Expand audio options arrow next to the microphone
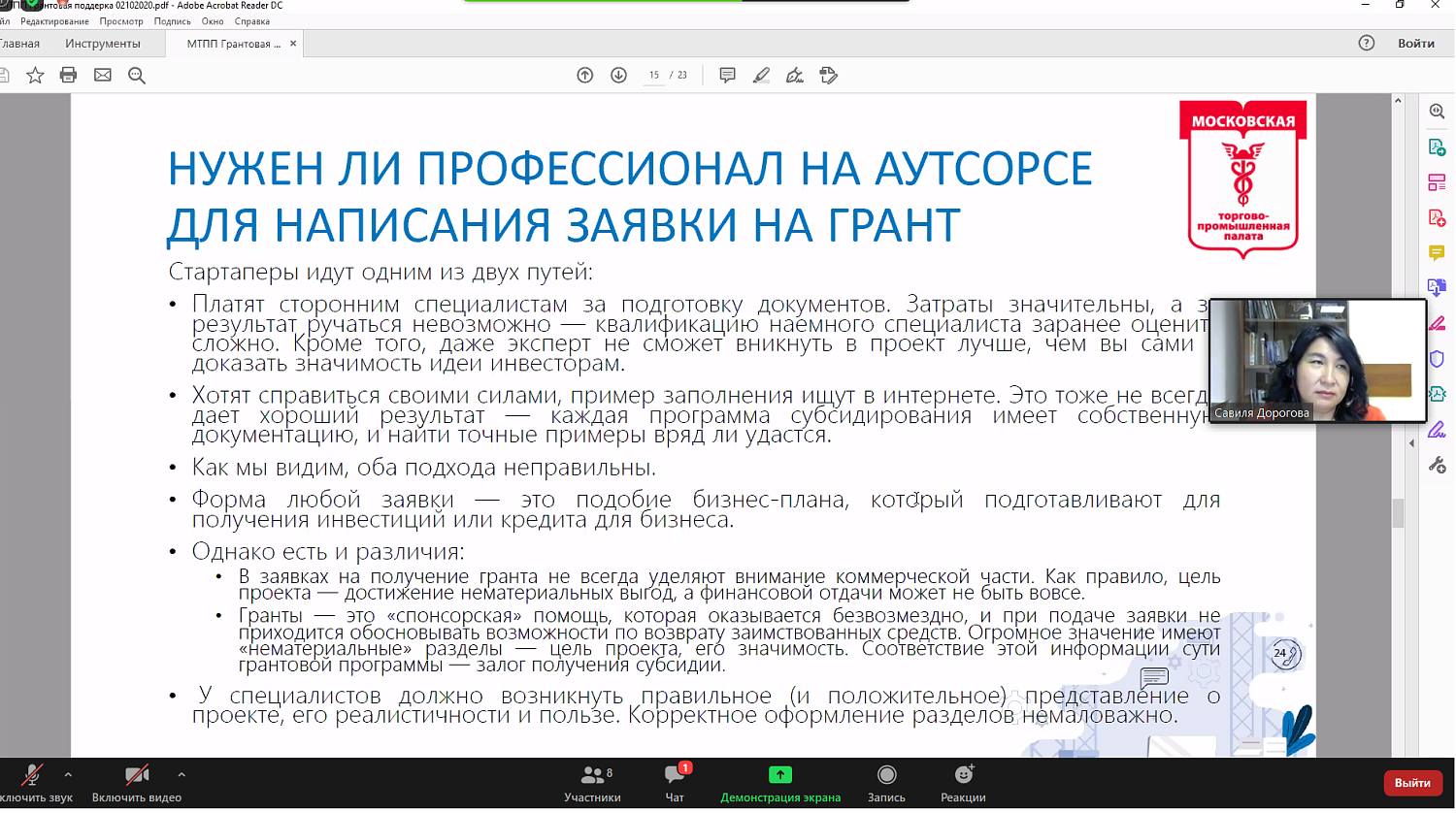This screenshot has width=1456, height=813. tap(68, 774)
